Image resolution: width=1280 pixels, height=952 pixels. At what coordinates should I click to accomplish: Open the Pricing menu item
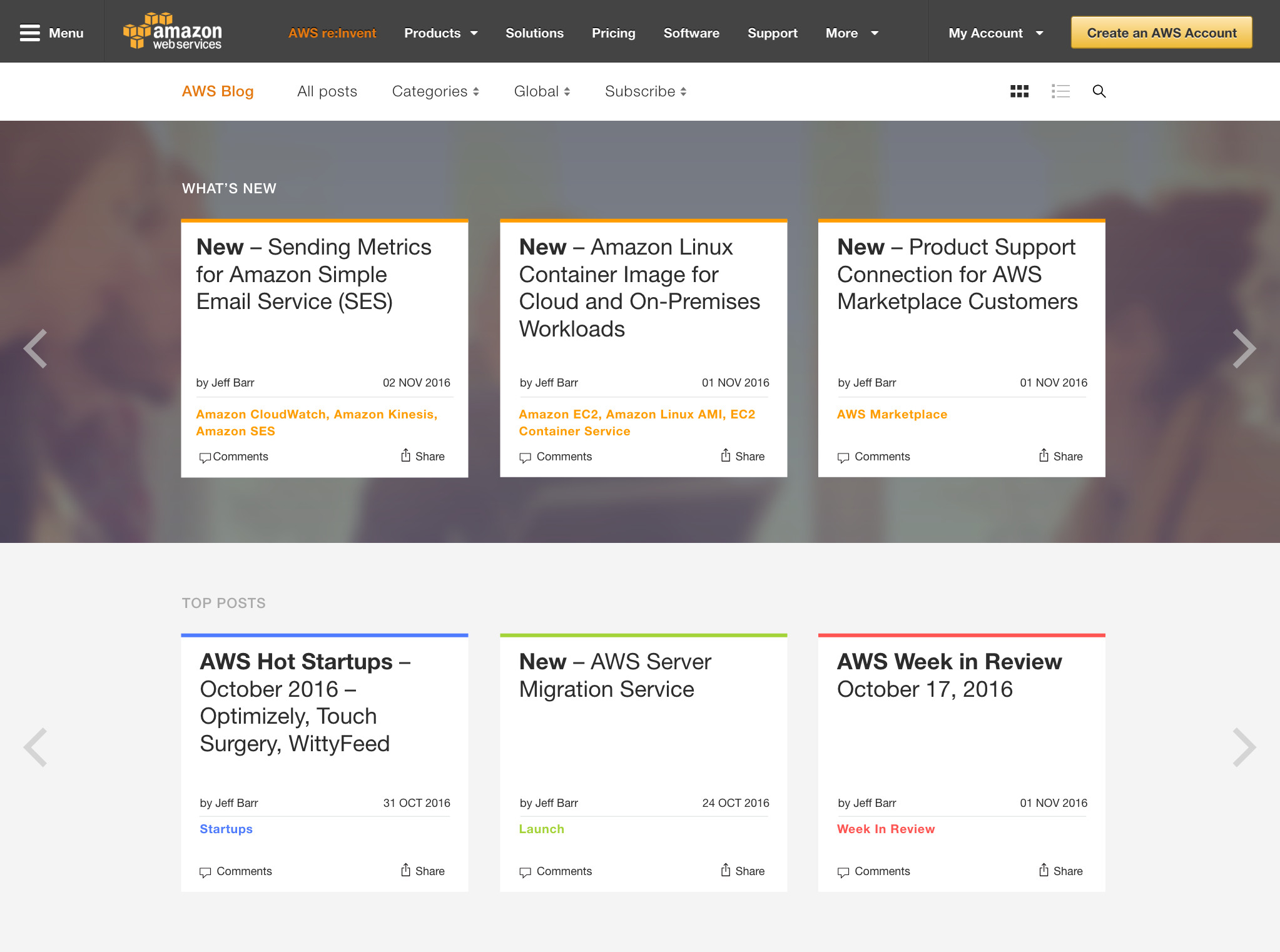pos(613,33)
